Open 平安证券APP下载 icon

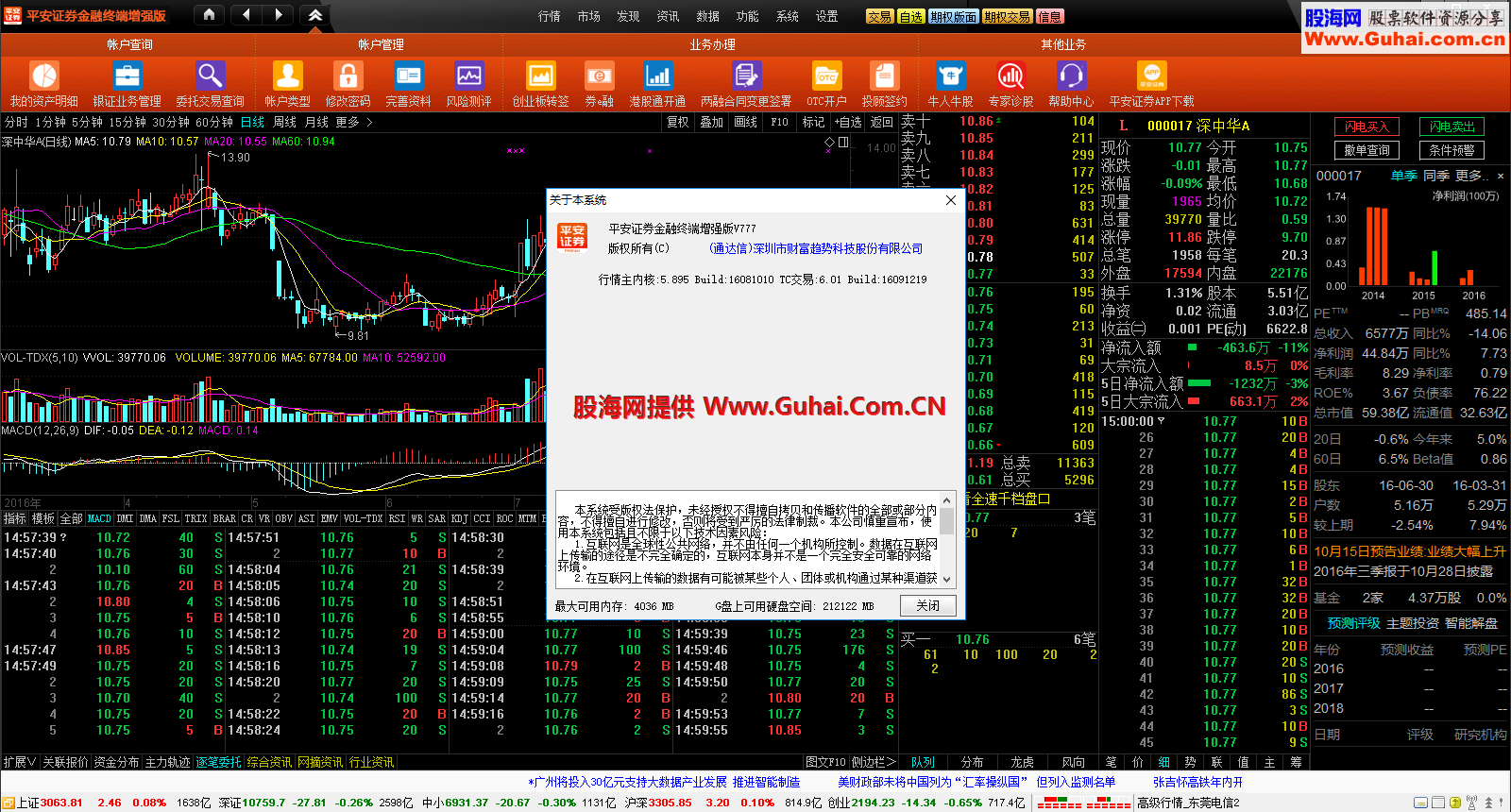tap(1151, 76)
